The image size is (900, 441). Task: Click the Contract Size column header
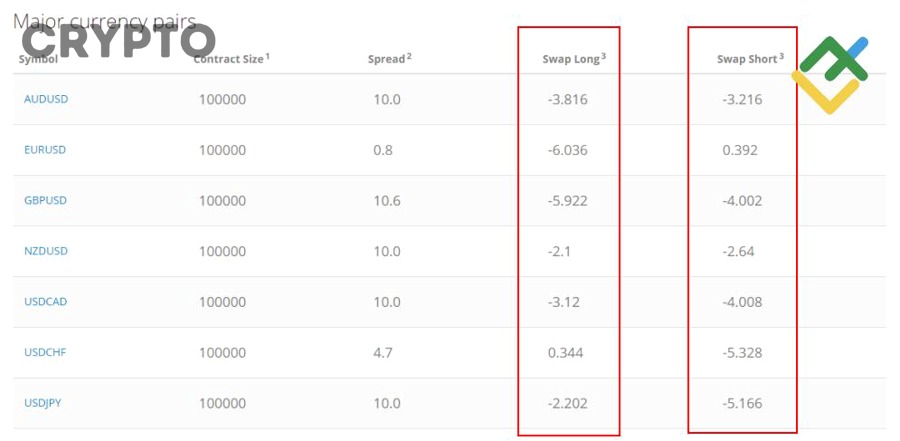click(x=231, y=59)
